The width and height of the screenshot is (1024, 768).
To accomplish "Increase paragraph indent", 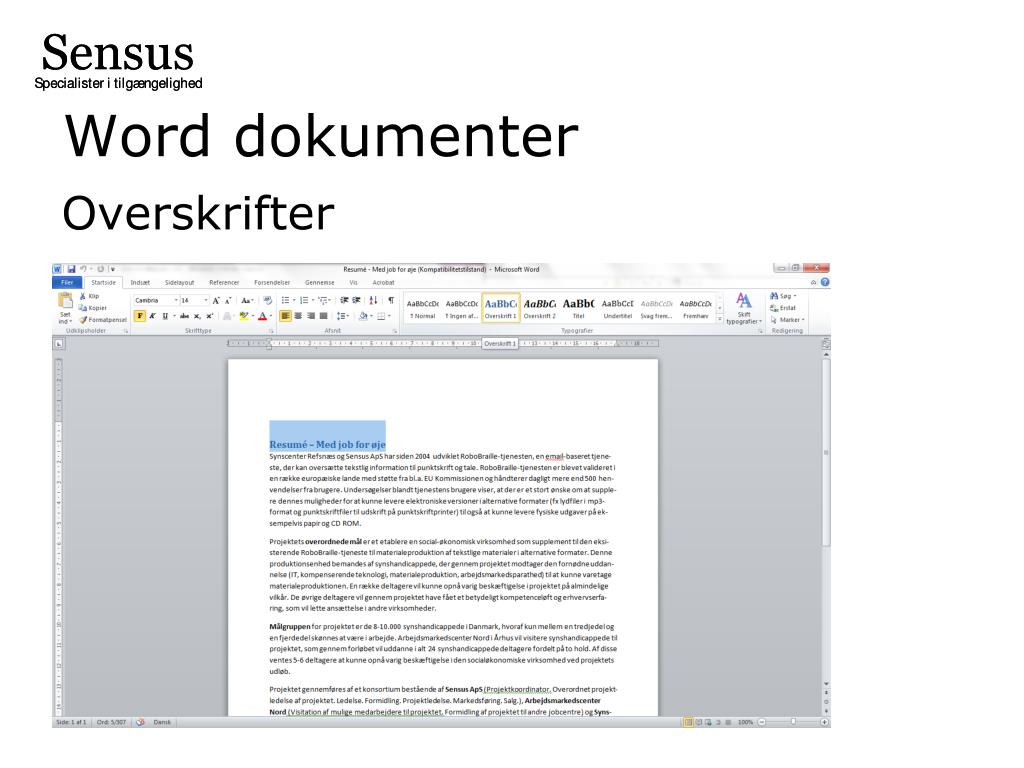I will coord(357,300).
